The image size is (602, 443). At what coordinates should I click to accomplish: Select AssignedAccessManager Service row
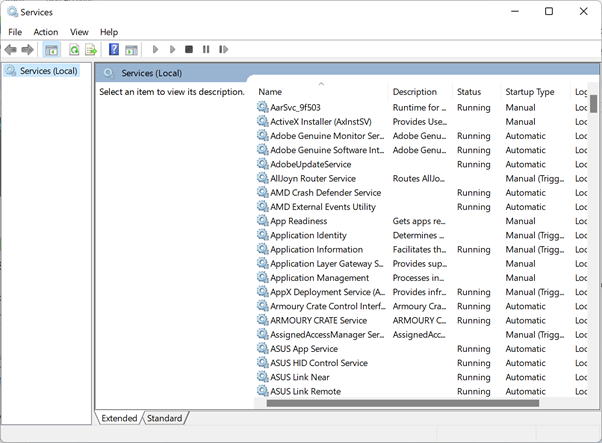[421, 335]
